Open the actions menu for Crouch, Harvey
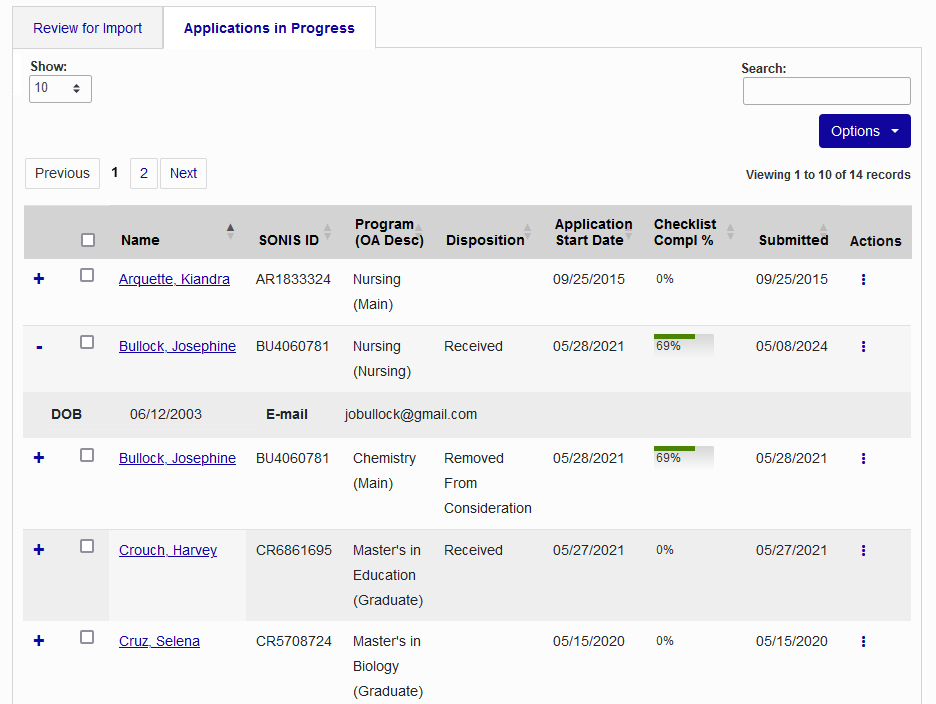 [863, 549]
